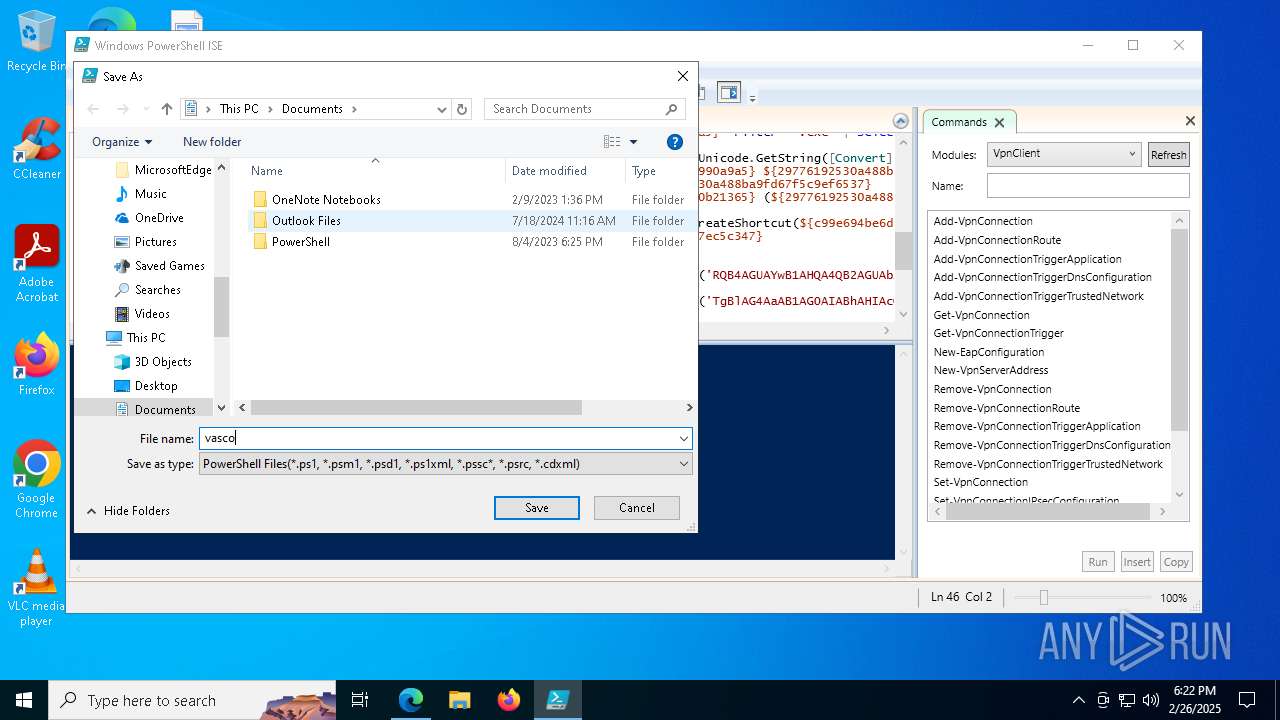Click the command Name filter field
Image resolution: width=1280 pixels, height=720 pixels.
pos(1088,185)
